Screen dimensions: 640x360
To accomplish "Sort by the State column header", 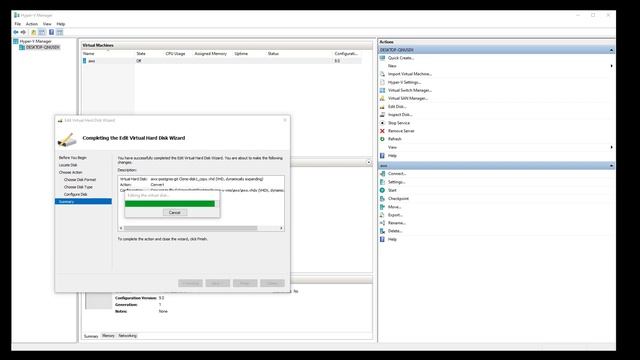I will [x=141, y=53].
